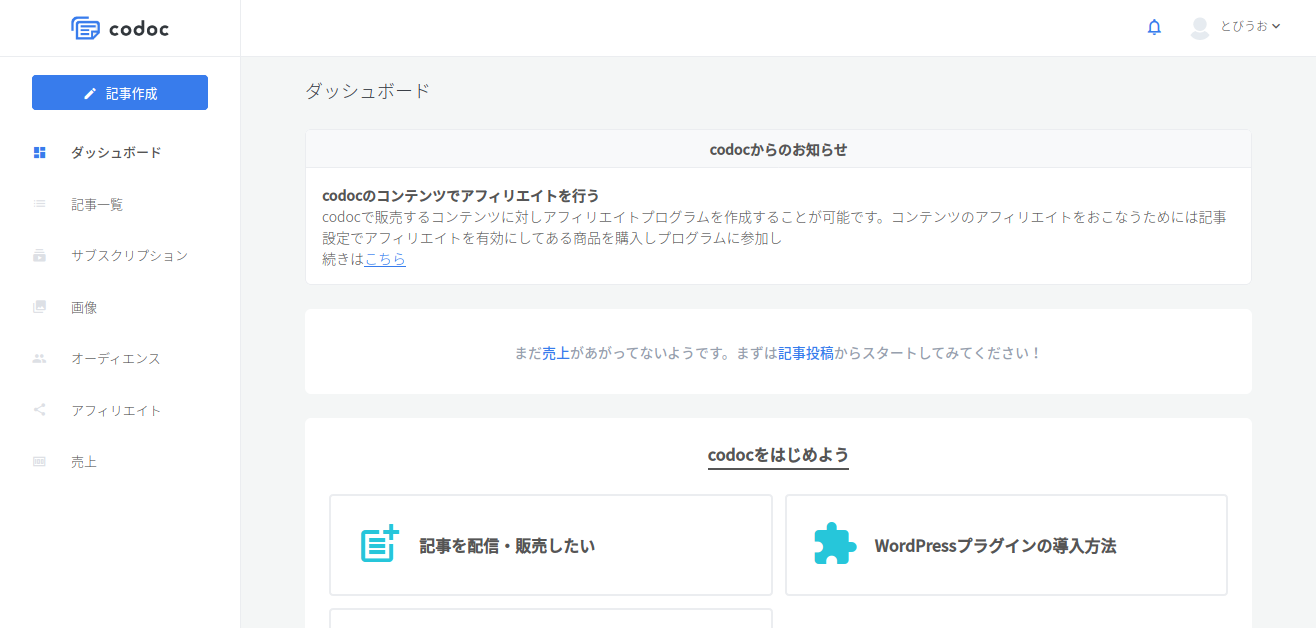Viewport: 1316px width, 628px height.
Task: Click the codocをはじめよう heading
Action: (x=778, y=455)
